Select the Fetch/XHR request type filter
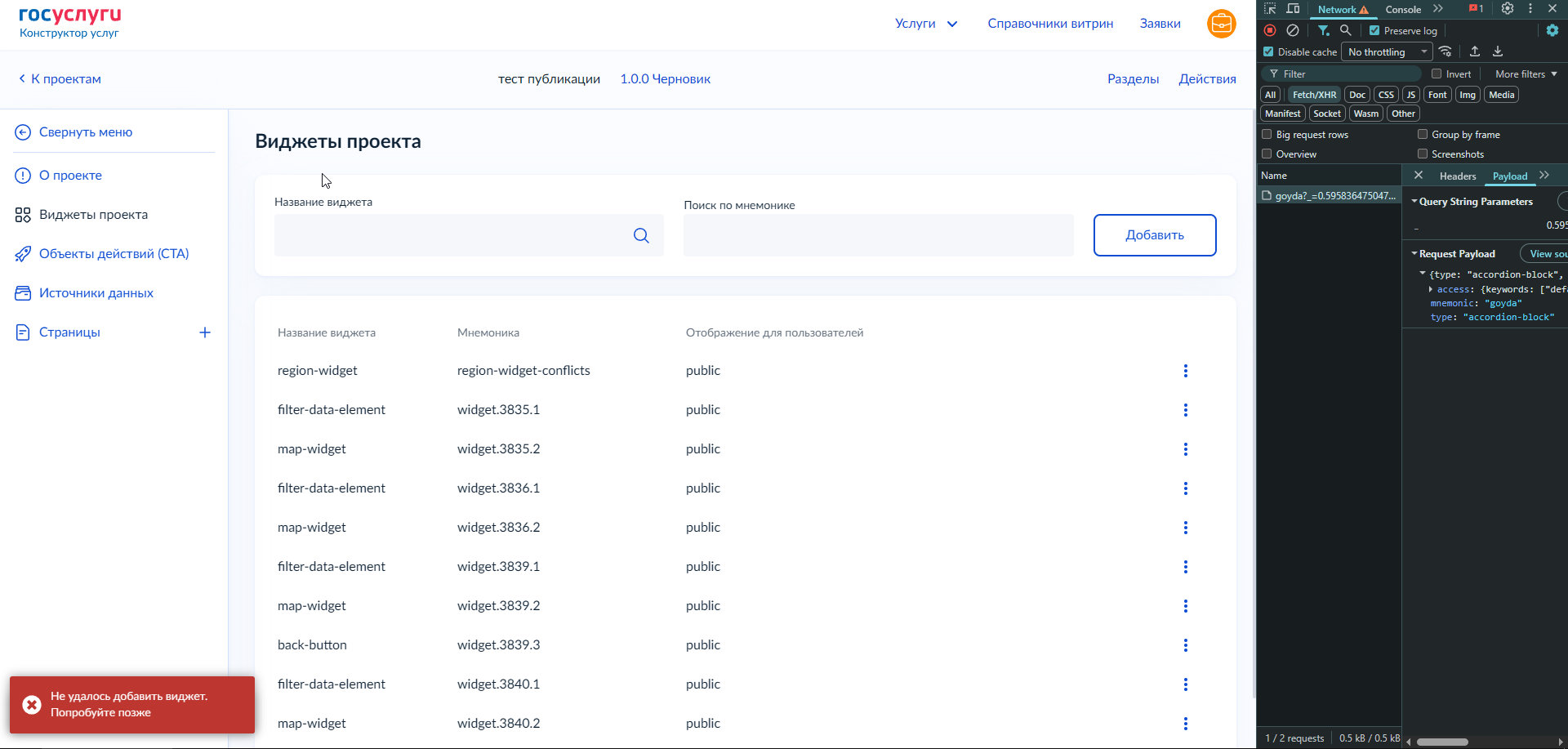This screenshot has height=749, width=1568. pos(1315,95)
